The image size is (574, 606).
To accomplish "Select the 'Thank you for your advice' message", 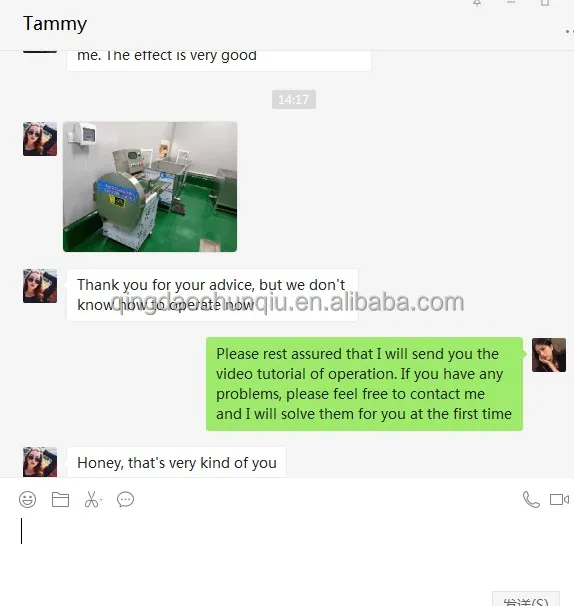I will click(212, 295).
